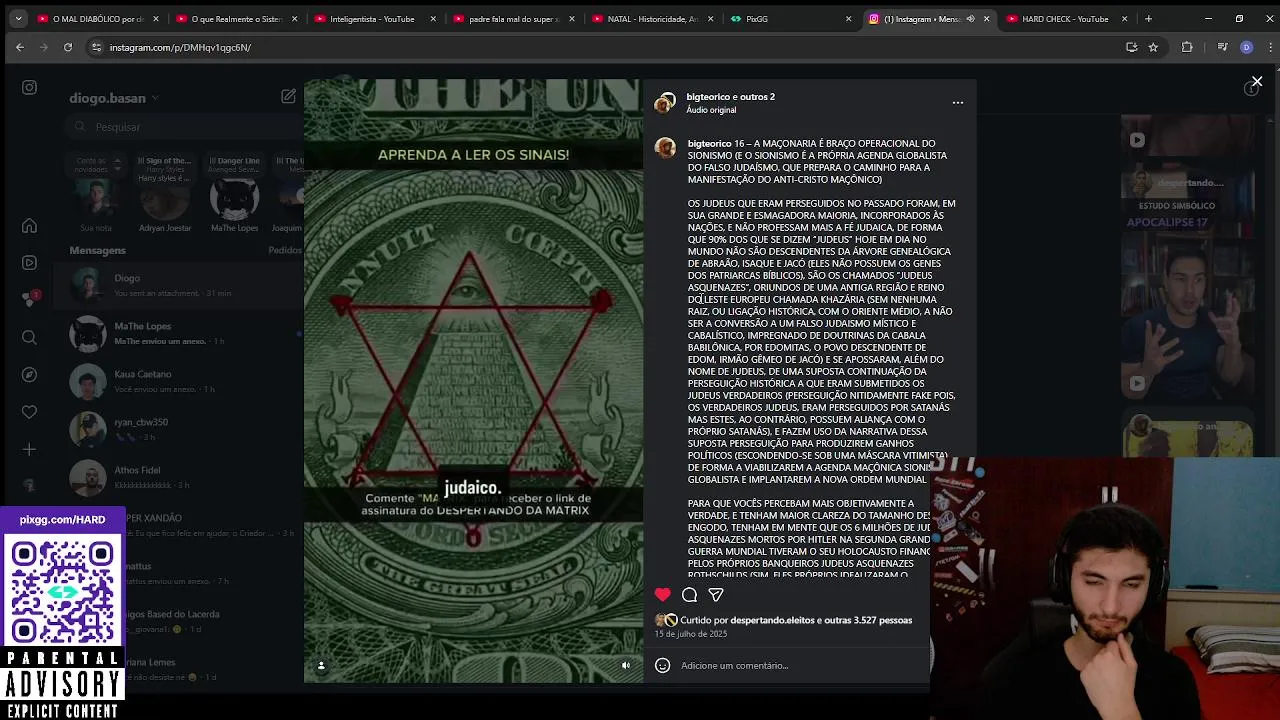The image size is (1280, 720).
Task: Open a new browser tab with plus
Action: tap(1148, 19)
